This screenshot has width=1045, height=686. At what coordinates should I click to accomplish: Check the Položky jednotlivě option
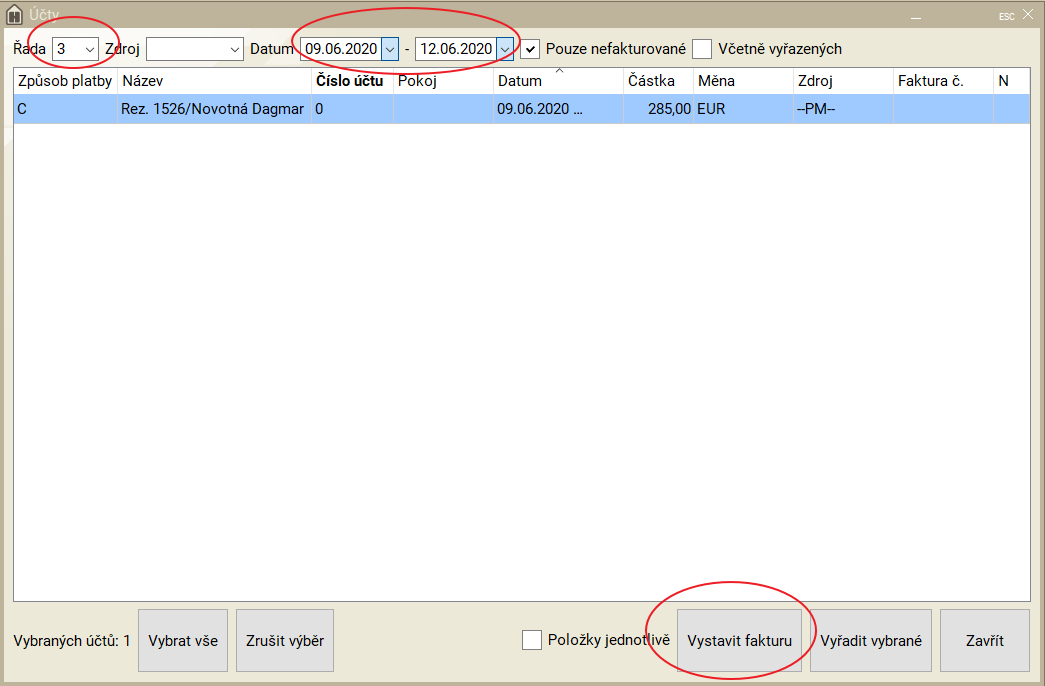pos(532,640)
